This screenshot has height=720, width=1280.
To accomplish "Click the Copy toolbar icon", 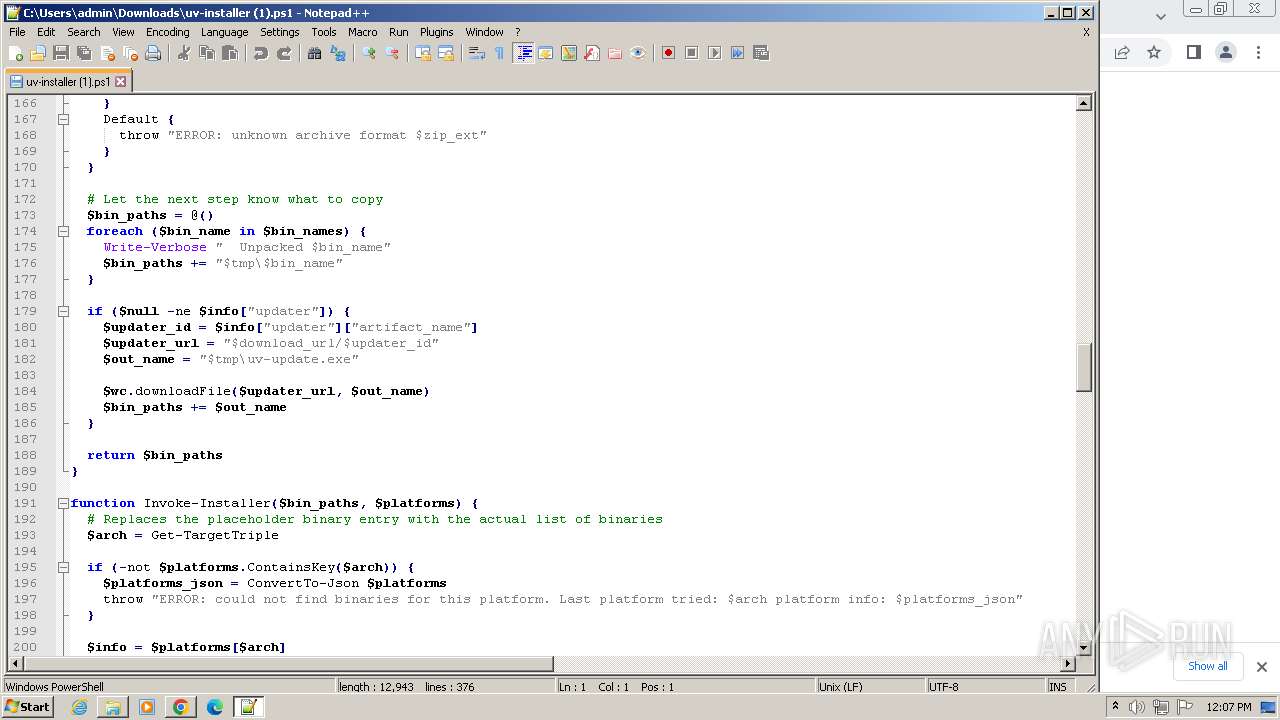I will click(207, 53).
